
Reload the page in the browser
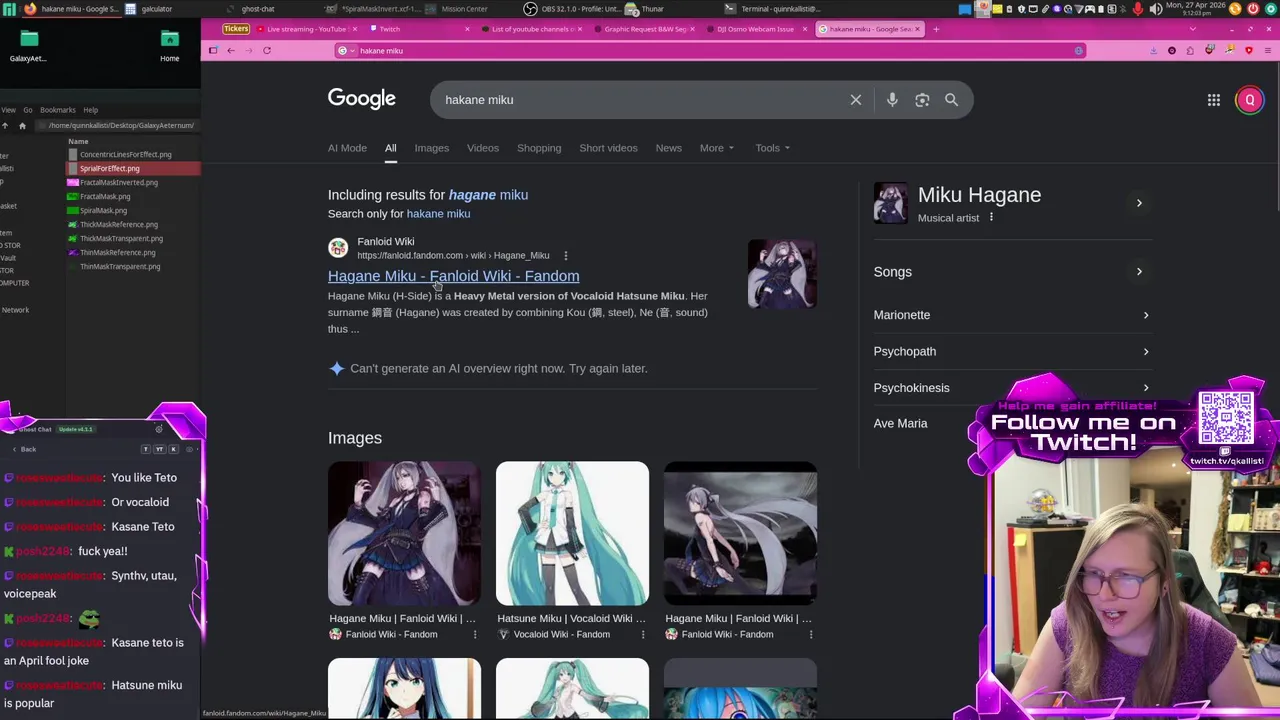click(267, 50)
